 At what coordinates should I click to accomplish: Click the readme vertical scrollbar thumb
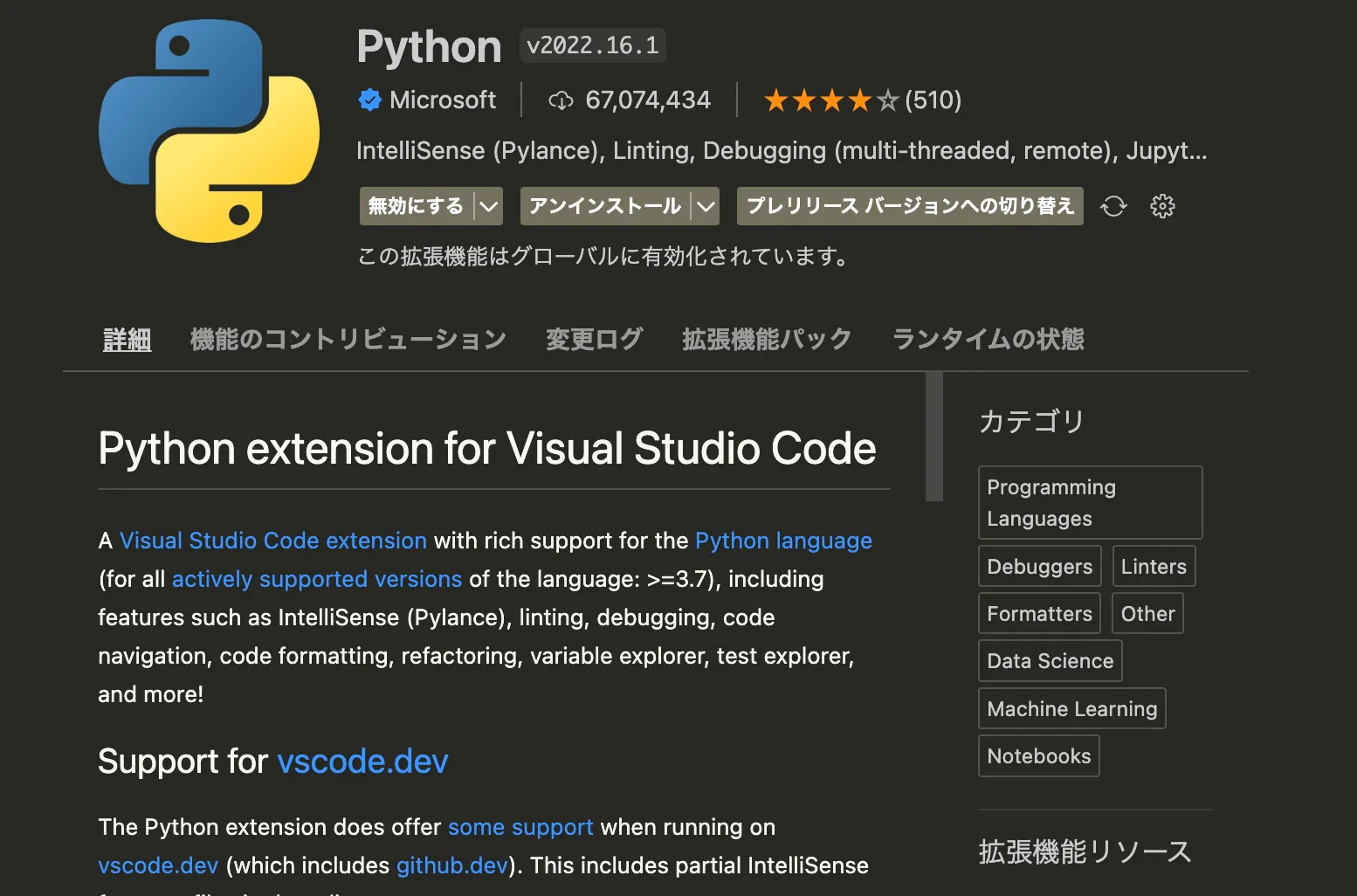[x=934, y=437]
